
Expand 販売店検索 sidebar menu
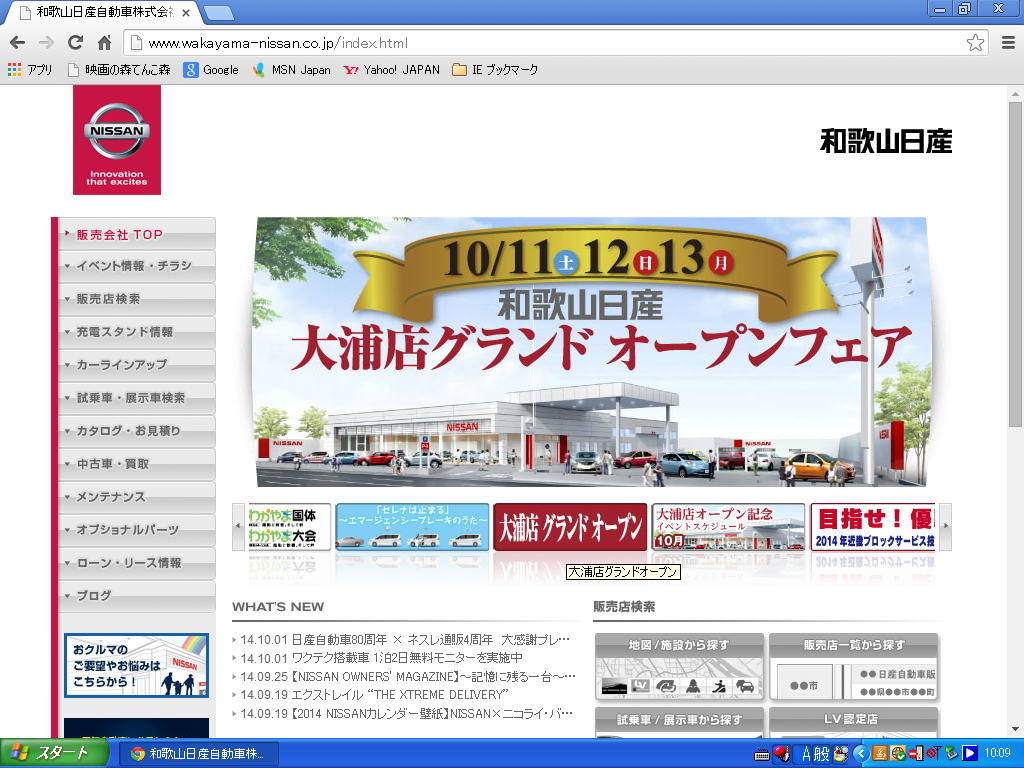point(136,299)
